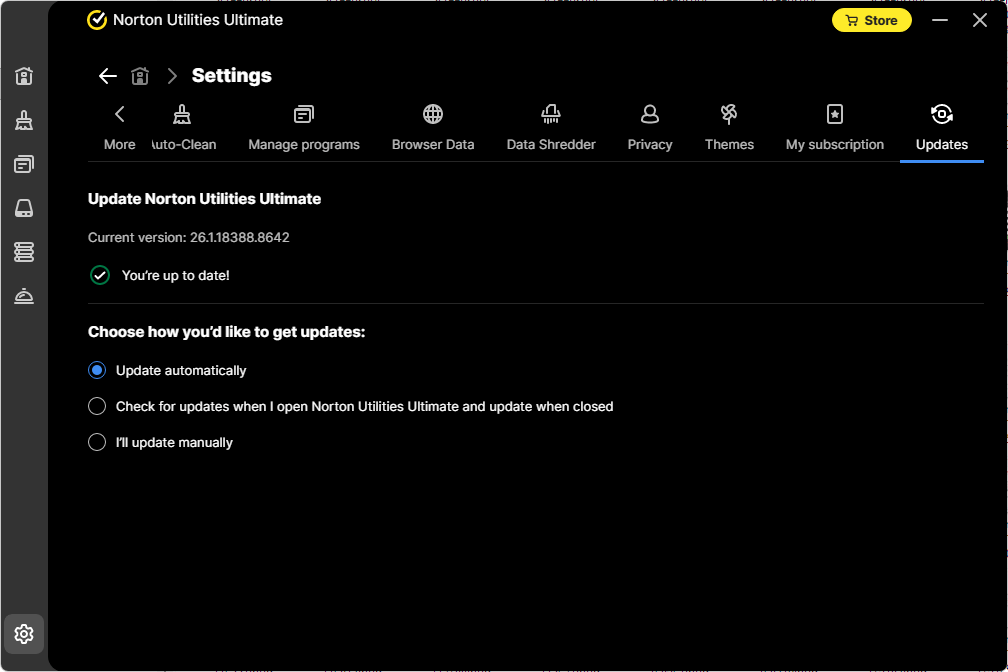View My subscription details
Screen dimensions: 1008x672
(835, 127)
